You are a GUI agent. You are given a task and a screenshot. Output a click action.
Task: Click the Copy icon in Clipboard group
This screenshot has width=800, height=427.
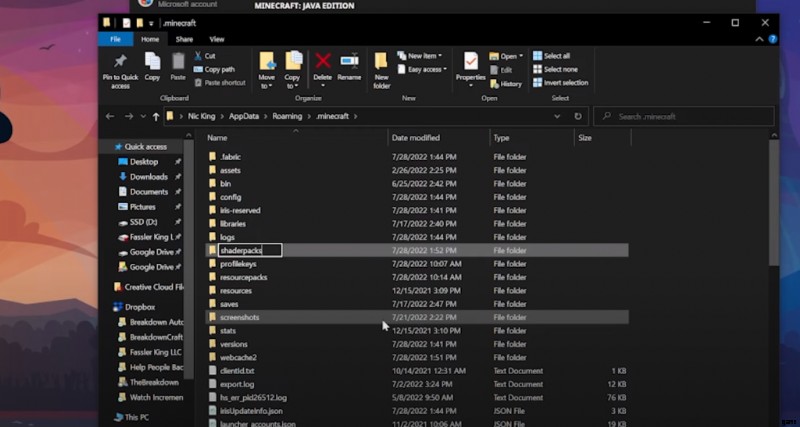pyautogui.click(x=152, y=63)
